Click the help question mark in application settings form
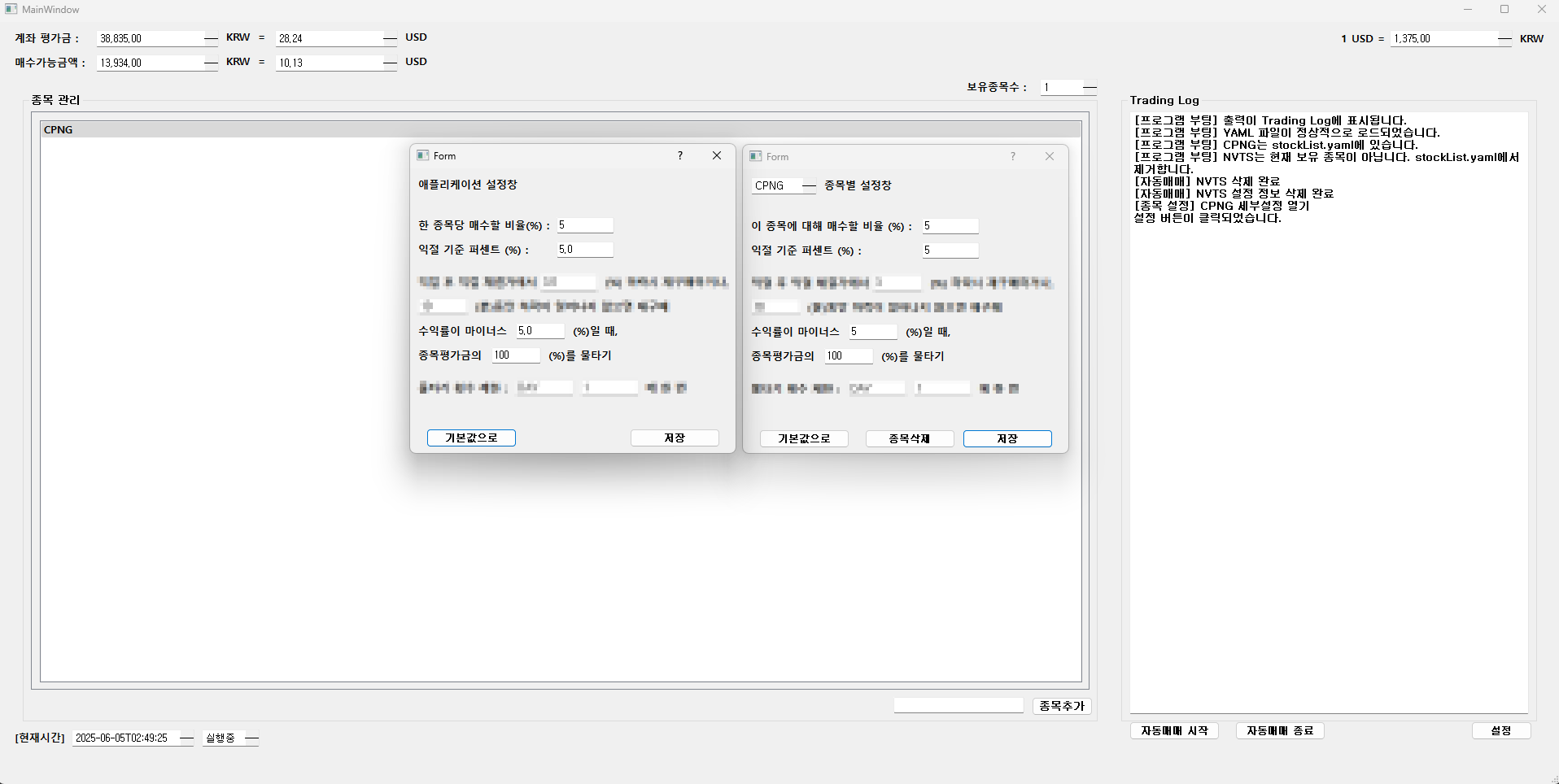 click(x=680, y=155)
